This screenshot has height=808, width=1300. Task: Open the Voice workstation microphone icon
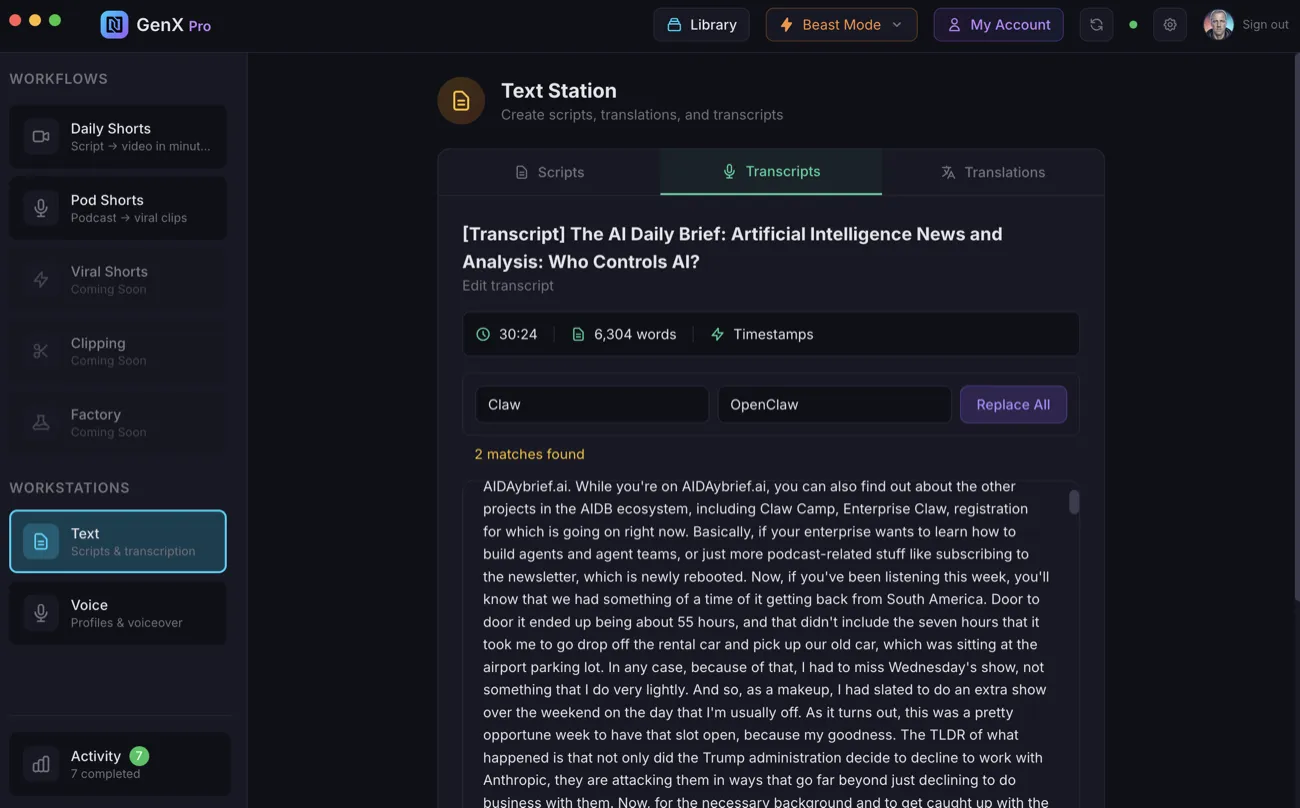[40, 612]
